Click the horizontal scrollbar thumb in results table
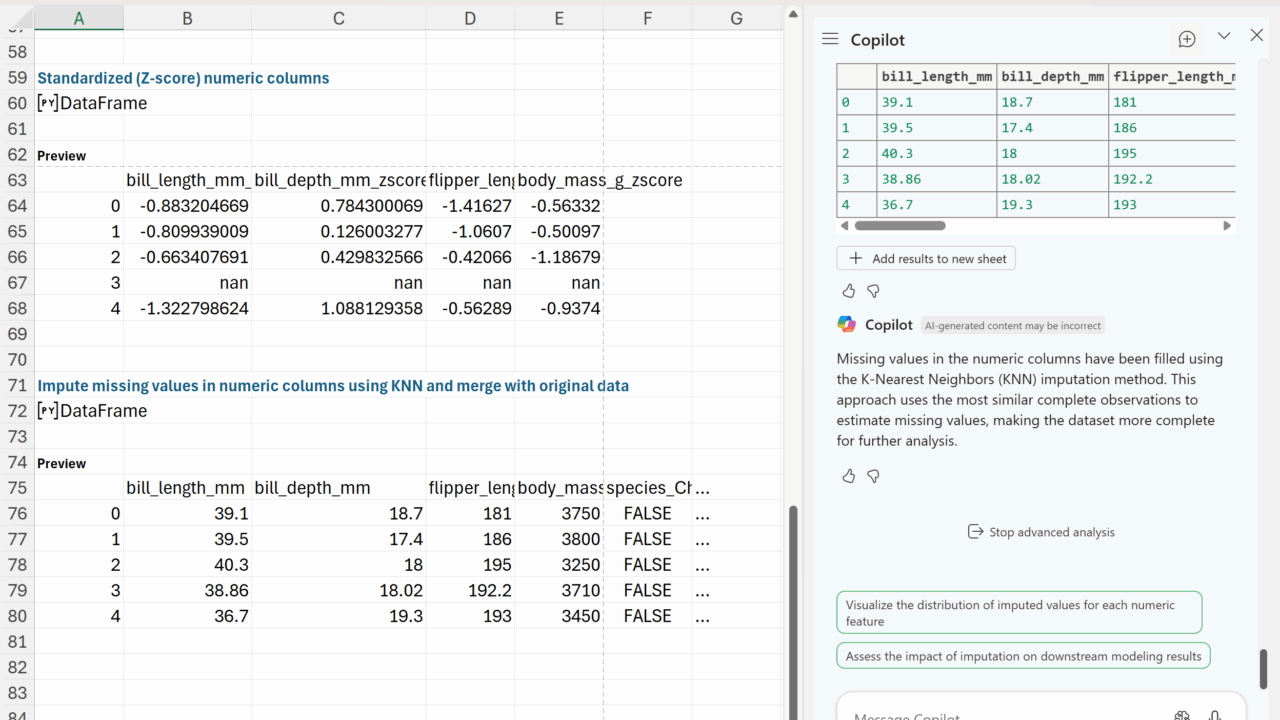 point(899,226)
